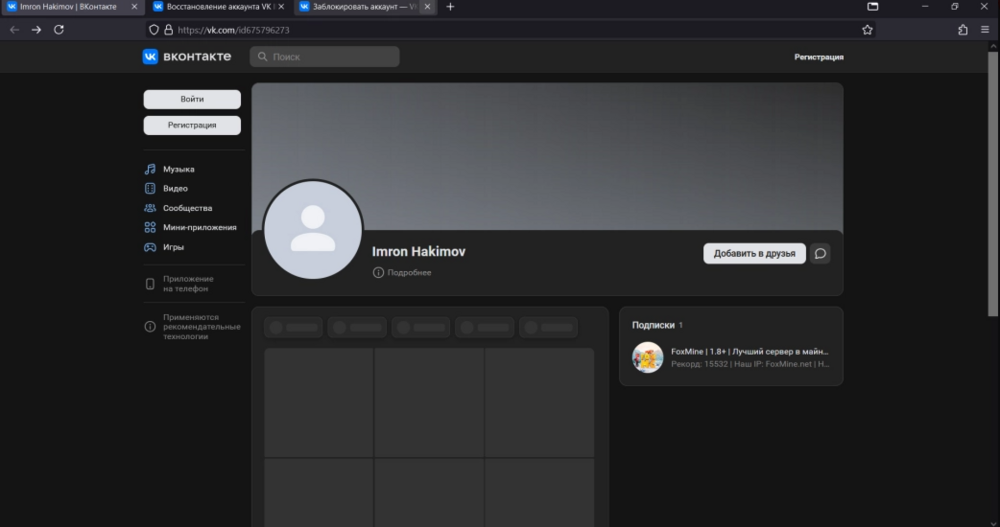Click the phone app icon in sidebar
Screen dimensions: 1000x527
pyautogui.click(x=150, y=284)
